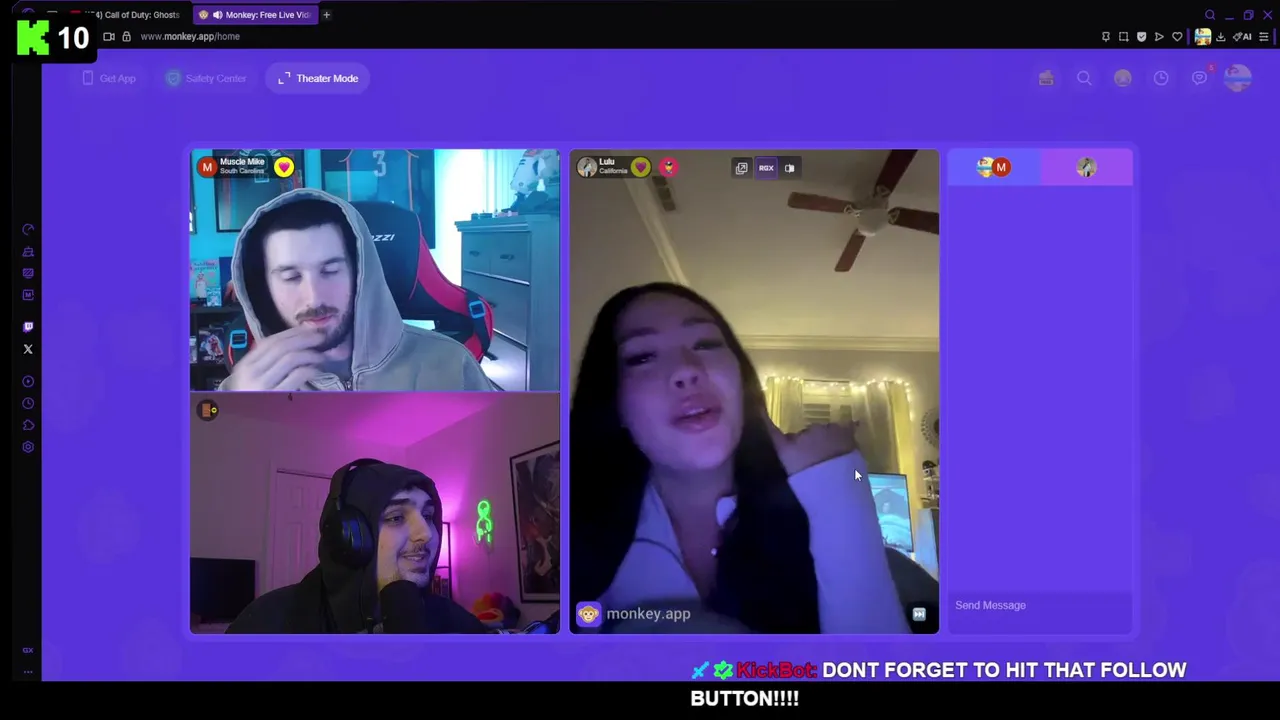Open the profile avatar in Monkey header

[1238, 78]
